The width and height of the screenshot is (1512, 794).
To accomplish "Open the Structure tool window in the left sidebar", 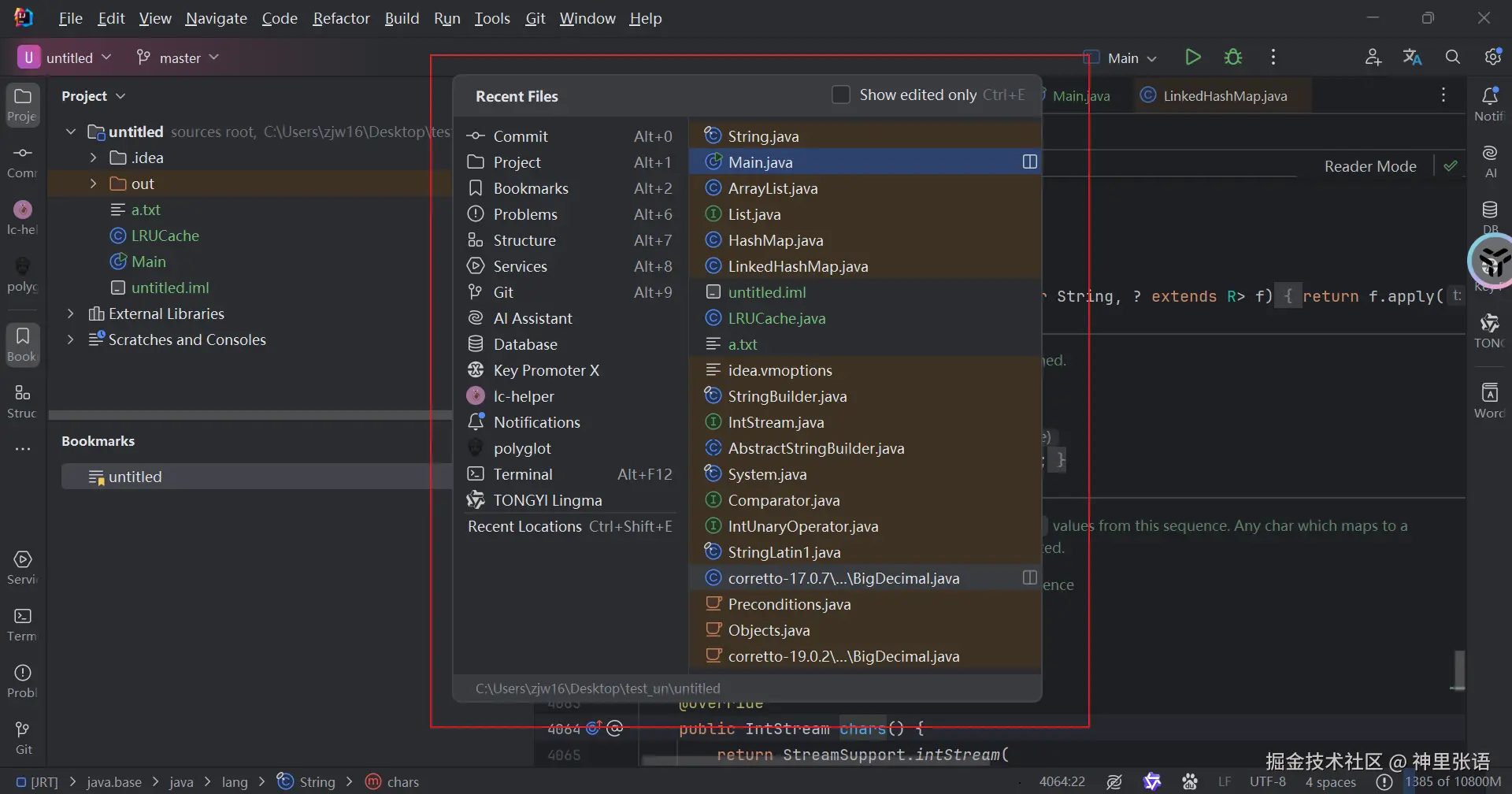I will click(x=23, y=402).
